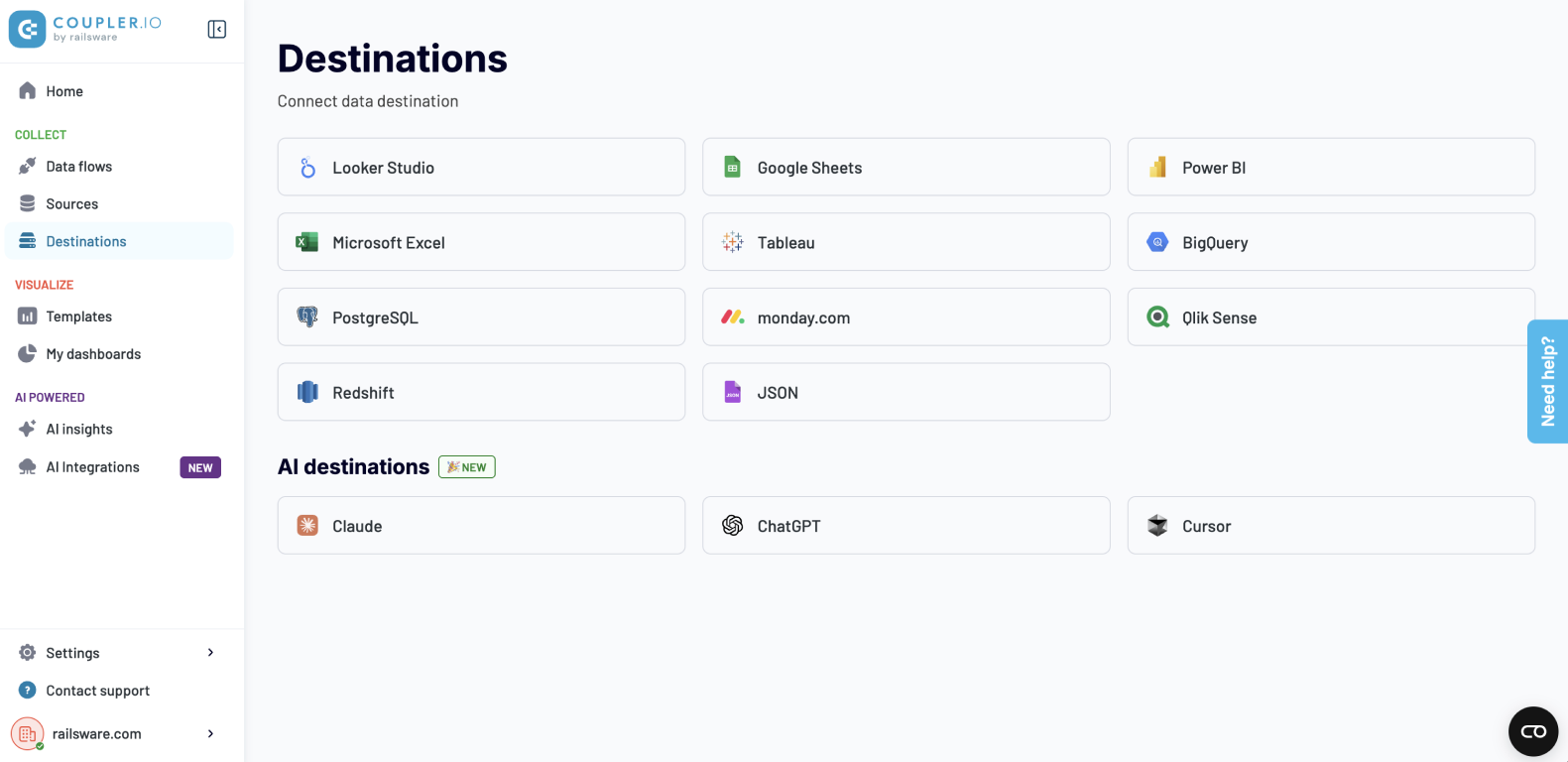Open the Templates page
1568x762 pixels.
tap(79, 317)
